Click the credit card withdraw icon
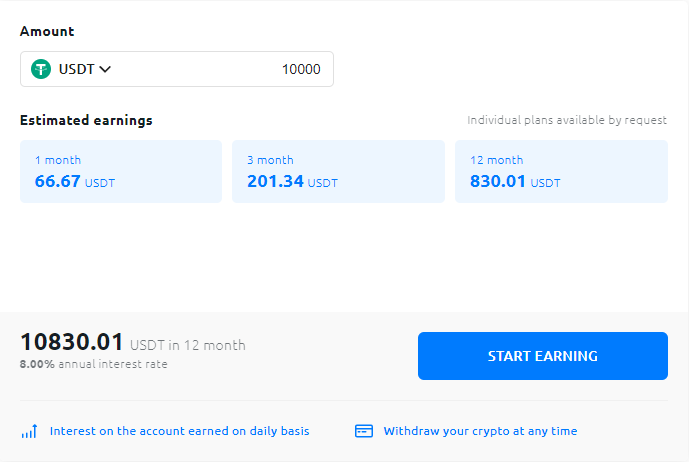 click(364, 431)
